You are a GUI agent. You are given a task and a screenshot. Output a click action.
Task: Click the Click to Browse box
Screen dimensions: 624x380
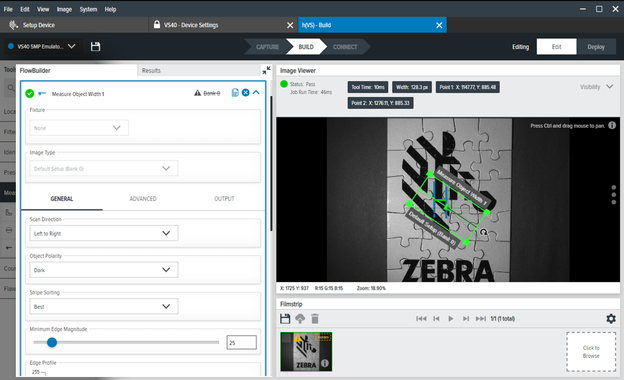(x=591, y=352)
